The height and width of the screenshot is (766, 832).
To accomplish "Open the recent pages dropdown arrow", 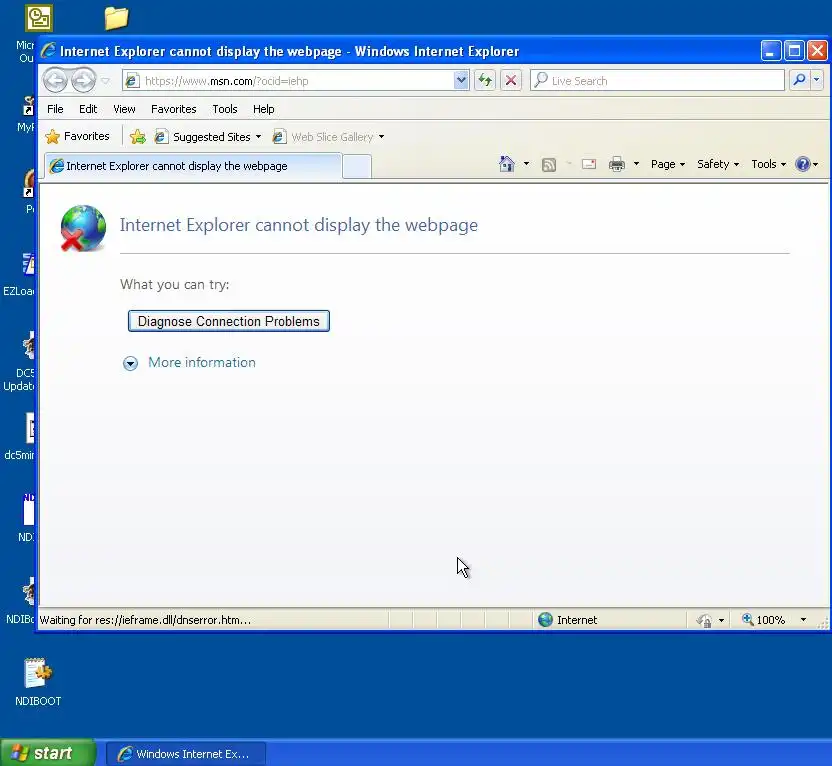I will 106,81.
